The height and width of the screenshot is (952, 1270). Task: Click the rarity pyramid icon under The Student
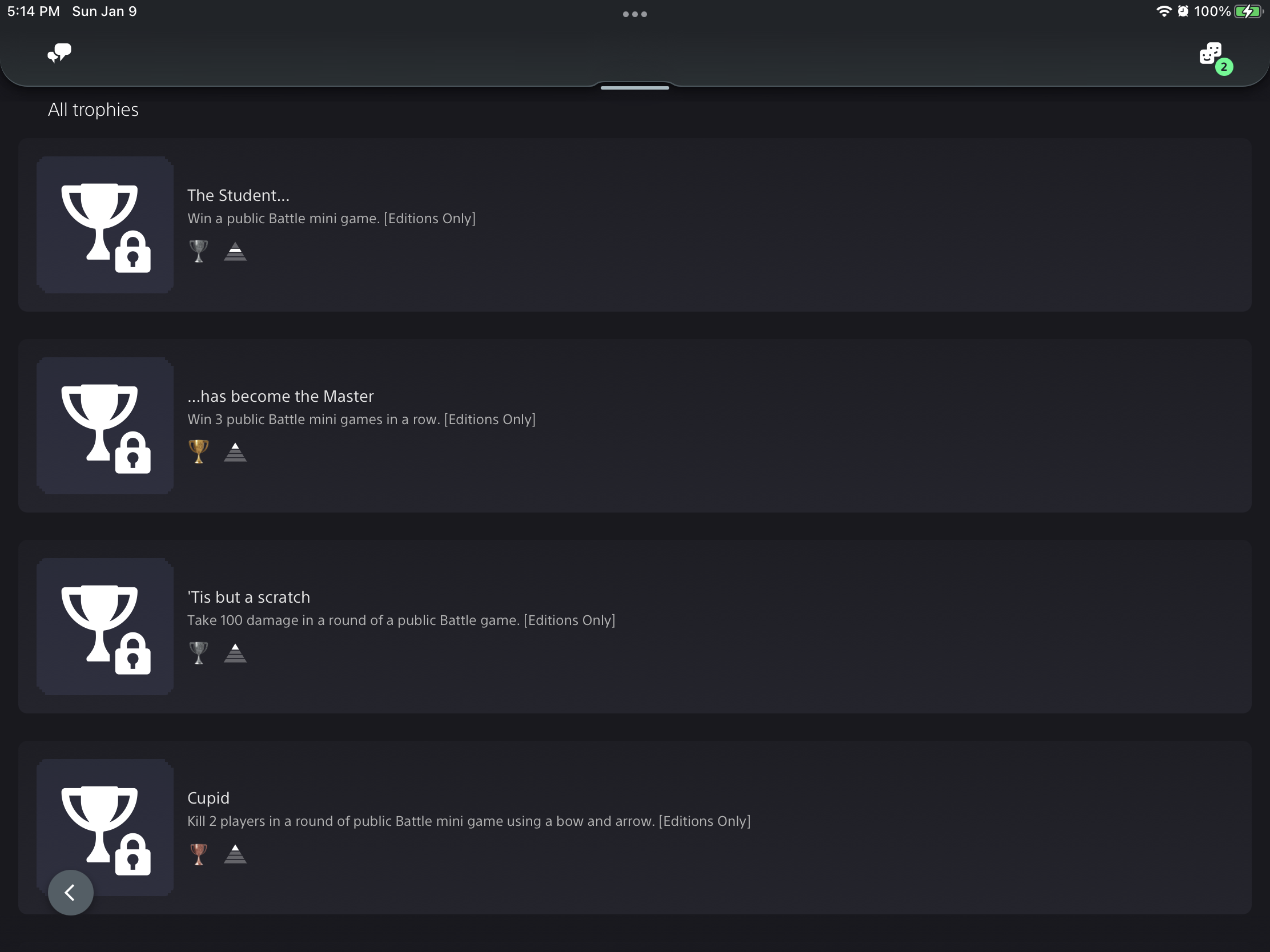235,251
